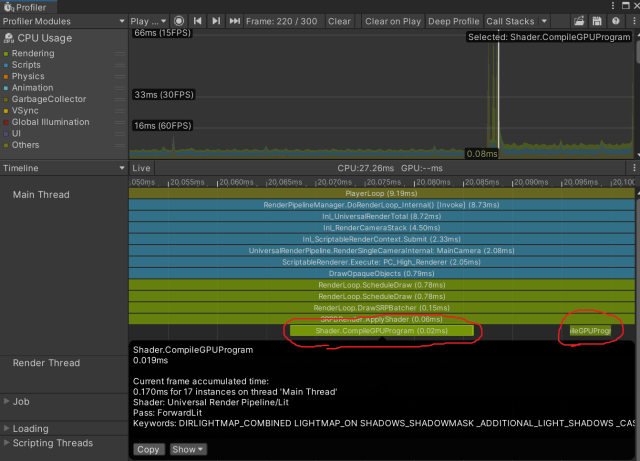Open Profiler window tab kebab menu
640x461 pixels.
coord(613,5)
